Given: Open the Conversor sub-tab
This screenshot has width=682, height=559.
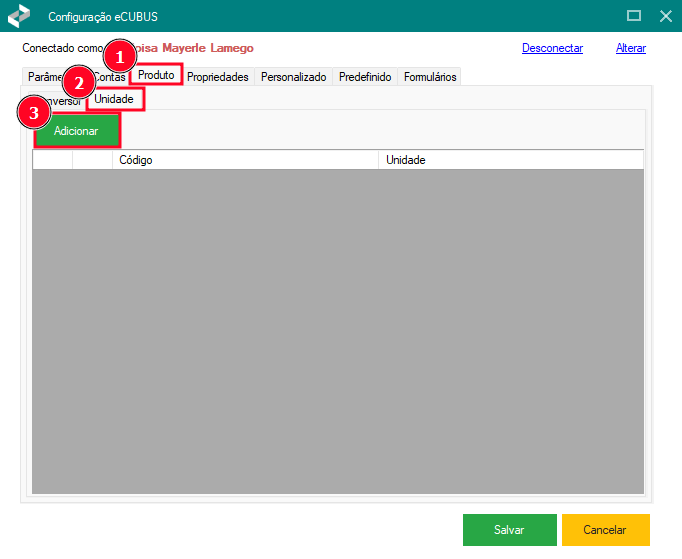Looking at the screenshot, I should 66,101.
